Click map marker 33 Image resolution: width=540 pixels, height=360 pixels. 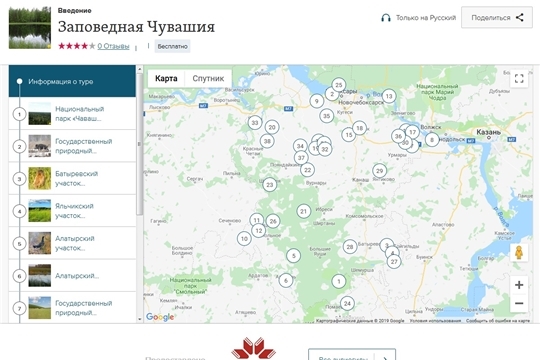(255, 123)
